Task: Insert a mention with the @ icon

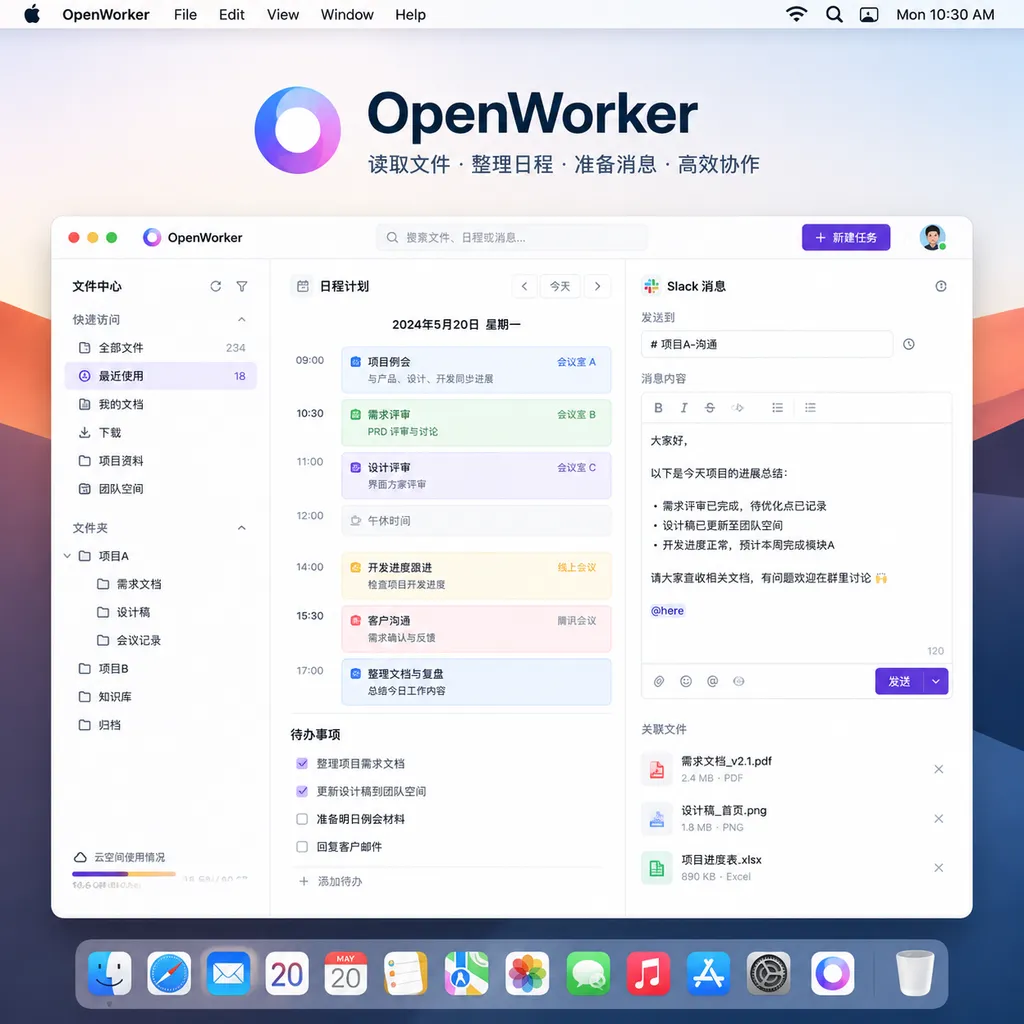Action: pyautogui.click(x=712, y=681)
